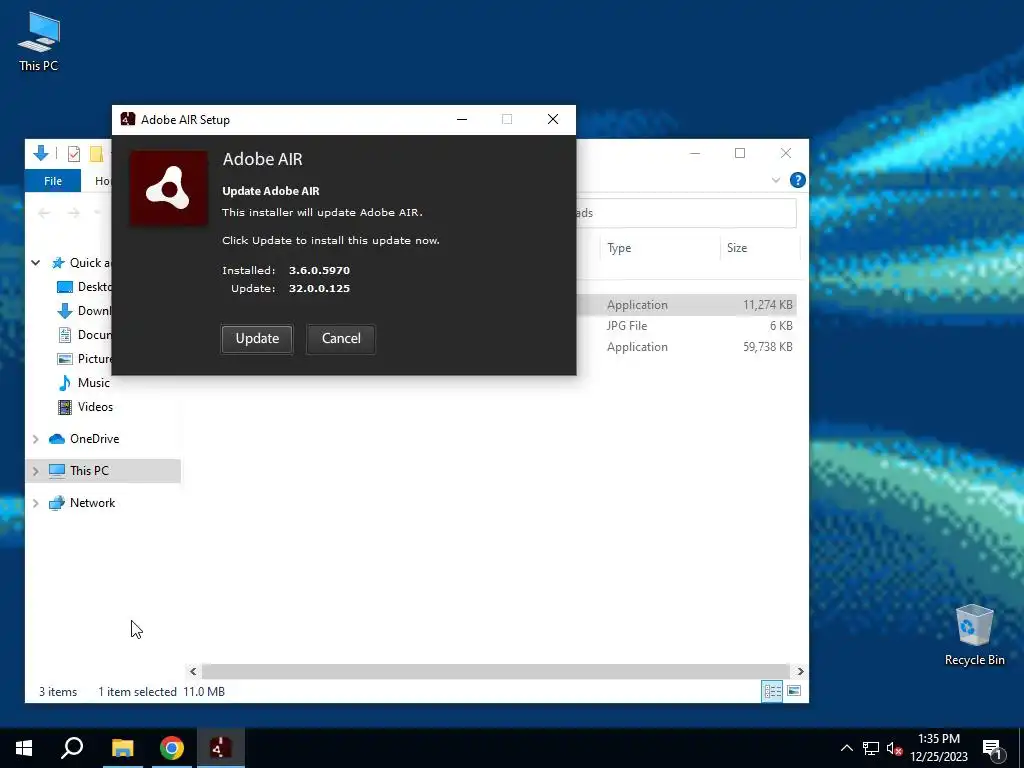Click the Adobe AIR logo in the installer
1024x768 pixels.
click(x=169, y=188)
